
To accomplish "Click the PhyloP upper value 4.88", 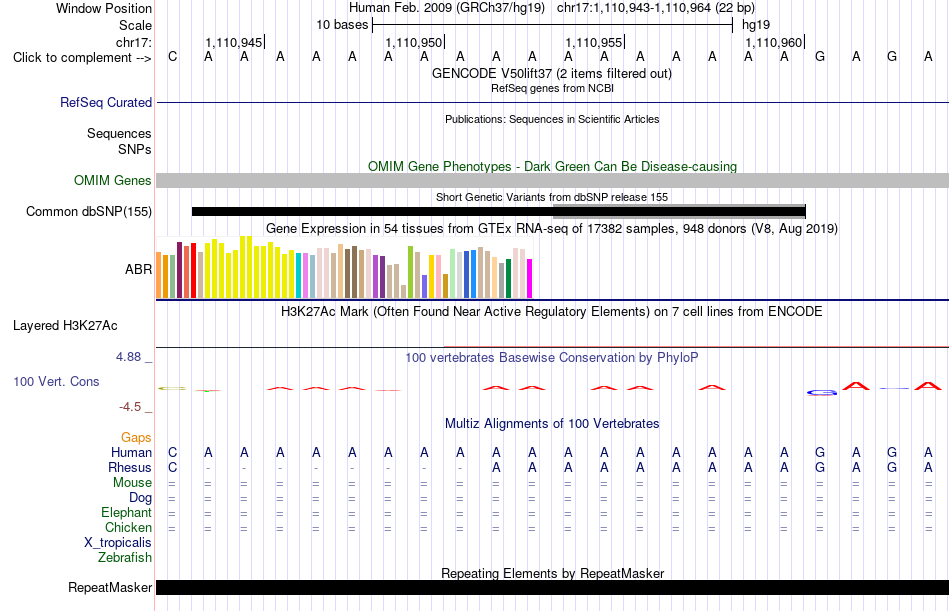I will pyautogui.click(x=128, y=357).
